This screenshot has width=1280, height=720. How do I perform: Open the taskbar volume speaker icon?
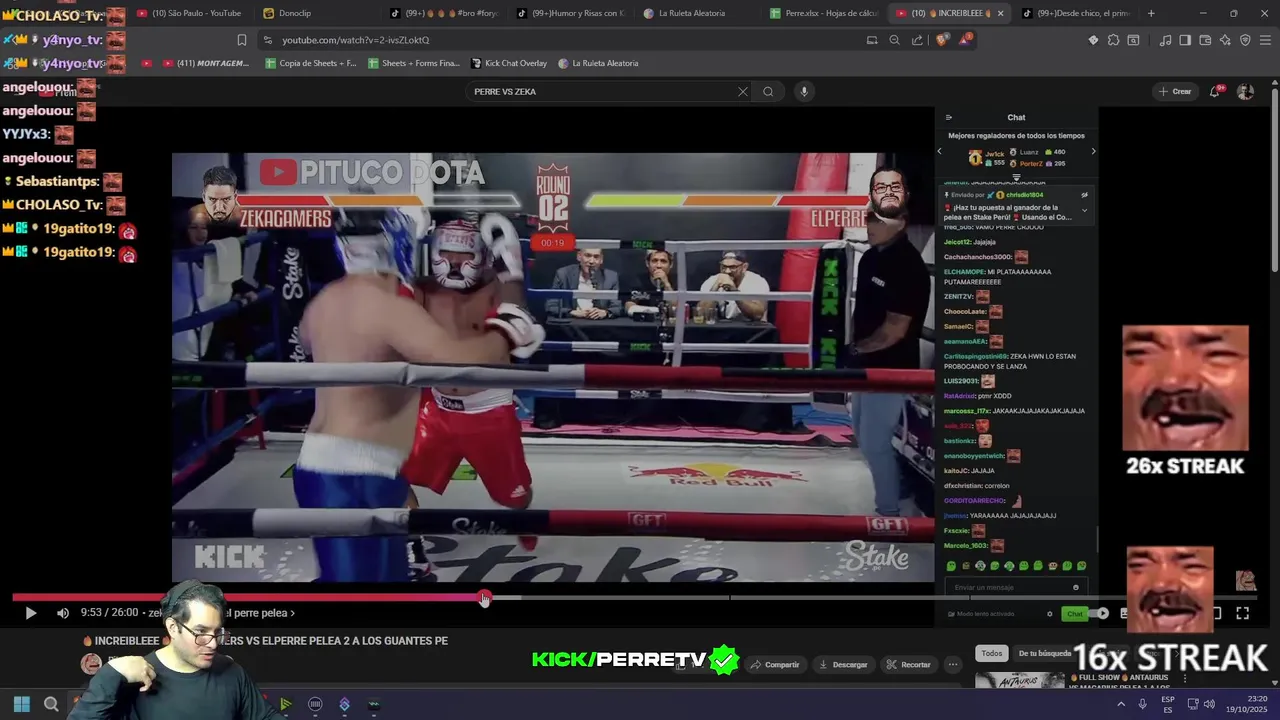click(1209, 704)
